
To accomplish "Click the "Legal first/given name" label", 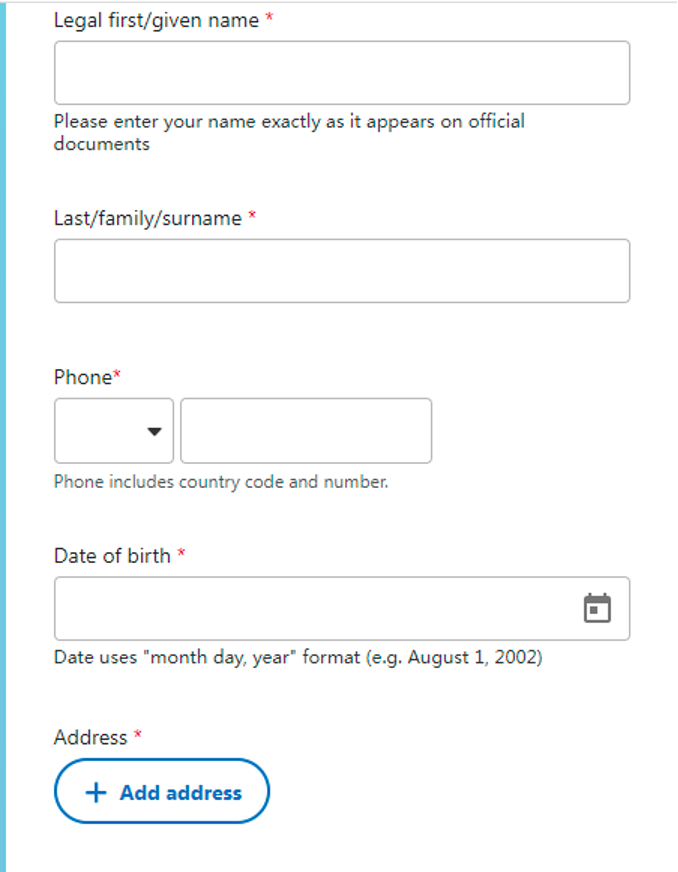I will [x=156, y=20].
